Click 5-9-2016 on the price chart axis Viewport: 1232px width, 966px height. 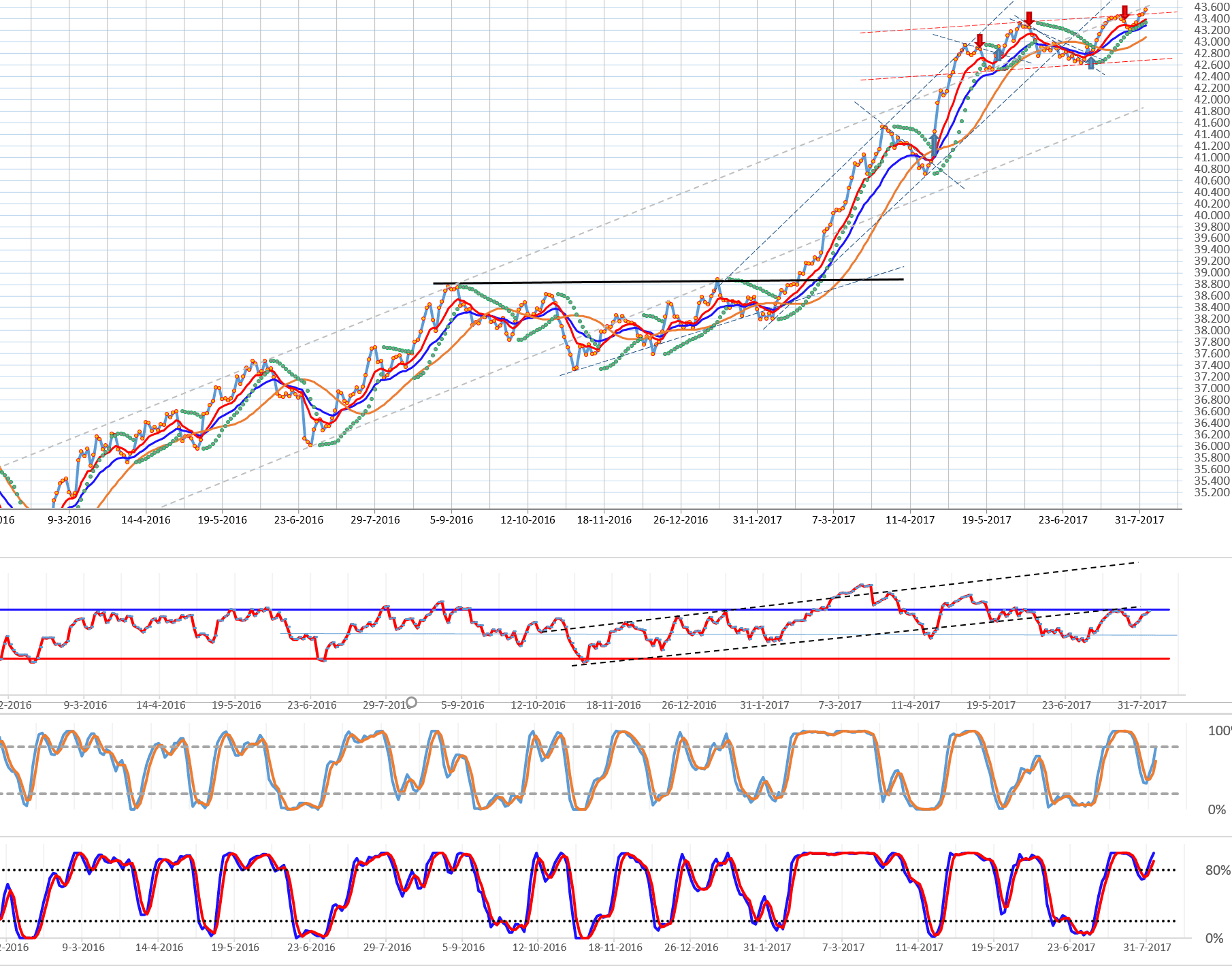tap(451, 520)
